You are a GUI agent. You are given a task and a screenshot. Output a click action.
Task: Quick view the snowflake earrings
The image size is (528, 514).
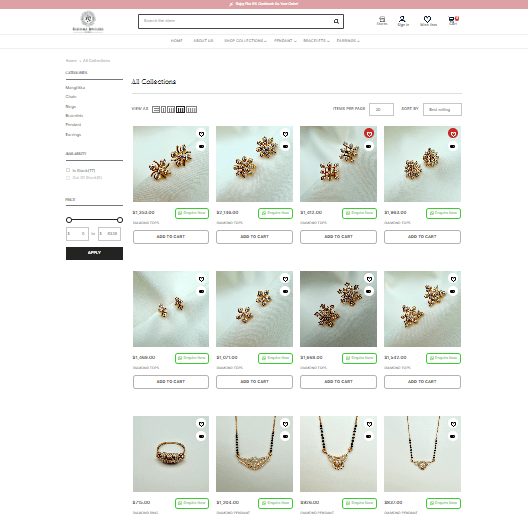(x=369, y=291)
